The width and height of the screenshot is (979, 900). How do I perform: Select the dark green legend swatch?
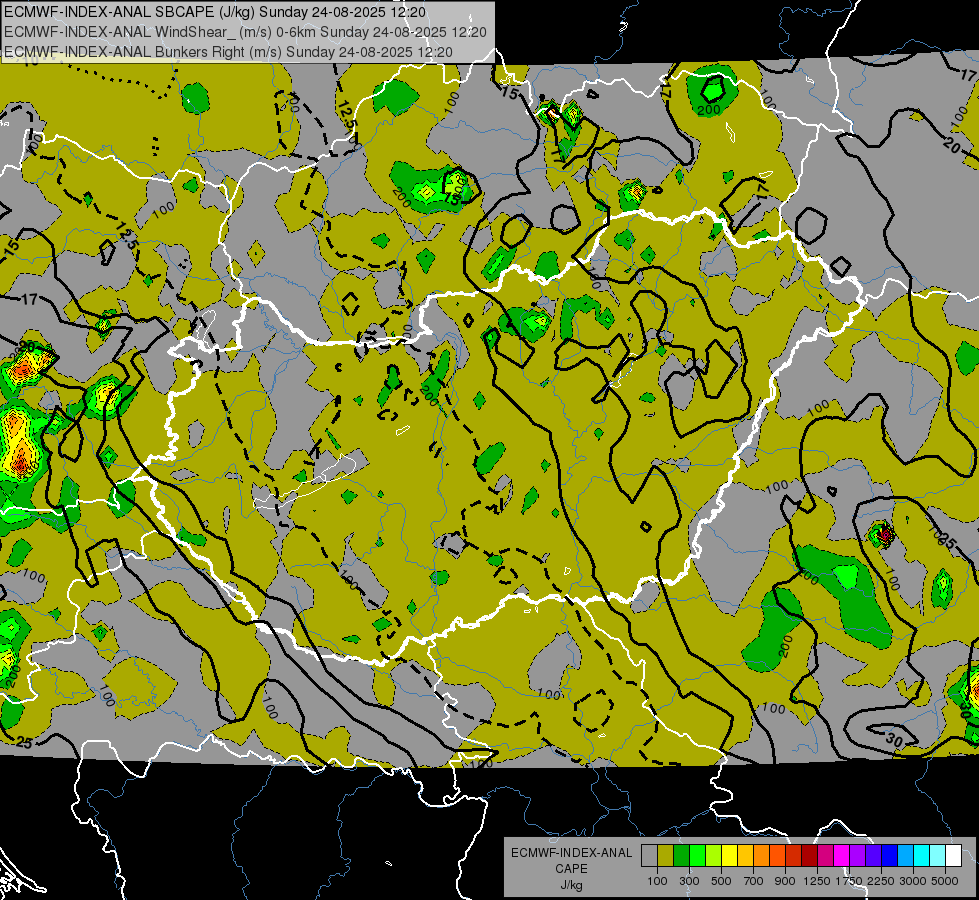pyautogui.click(x=682, y=856)
